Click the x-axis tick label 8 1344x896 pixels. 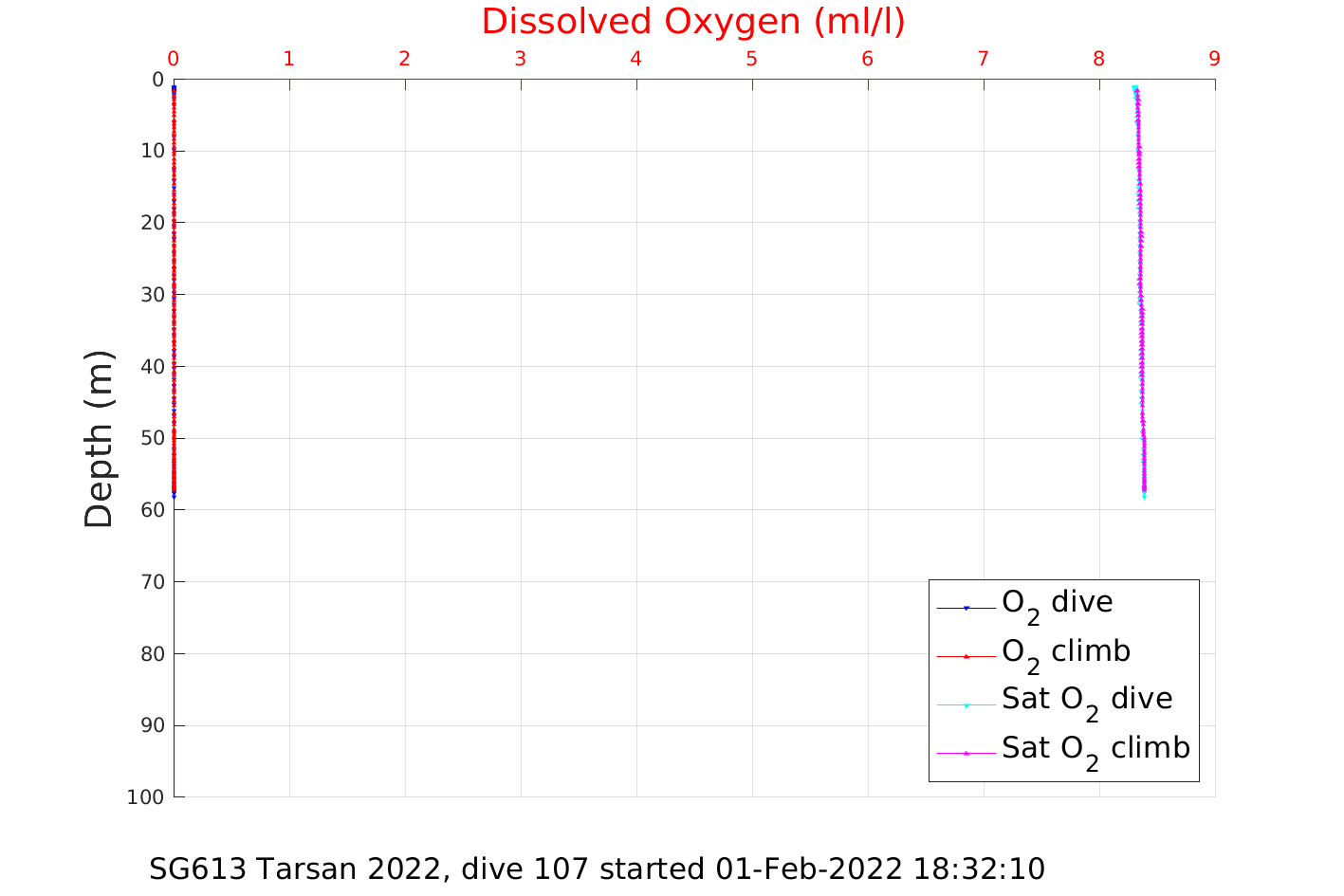click(1099, 59)
